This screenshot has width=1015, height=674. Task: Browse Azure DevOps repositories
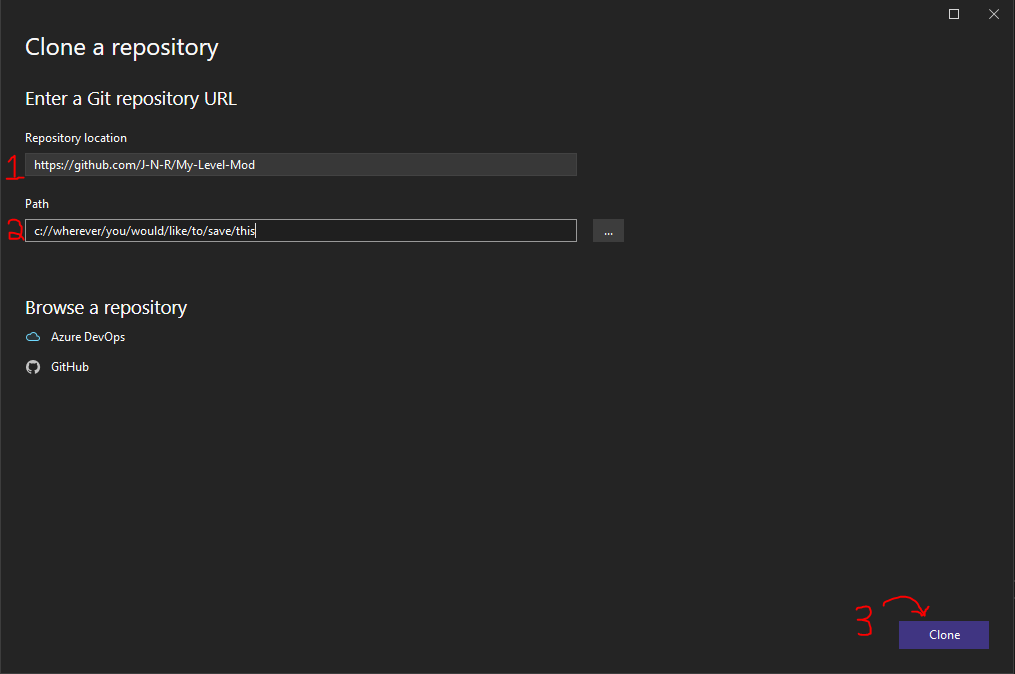pos(88,337)
